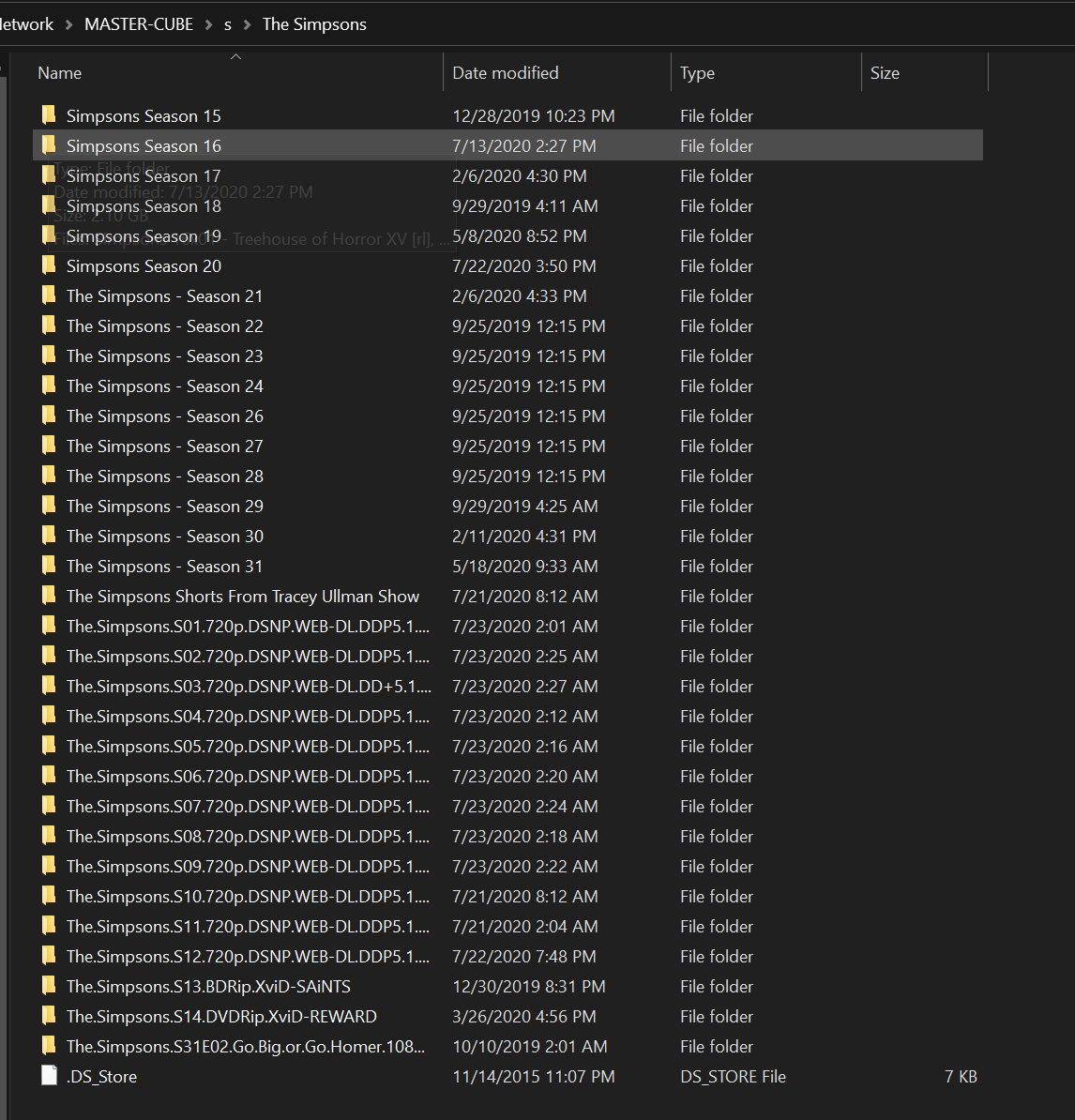Click folder icon of The.Simpsons.S07.720p folder
This screenshot has height=1120, width=1075.
click(x=49, y=805)
